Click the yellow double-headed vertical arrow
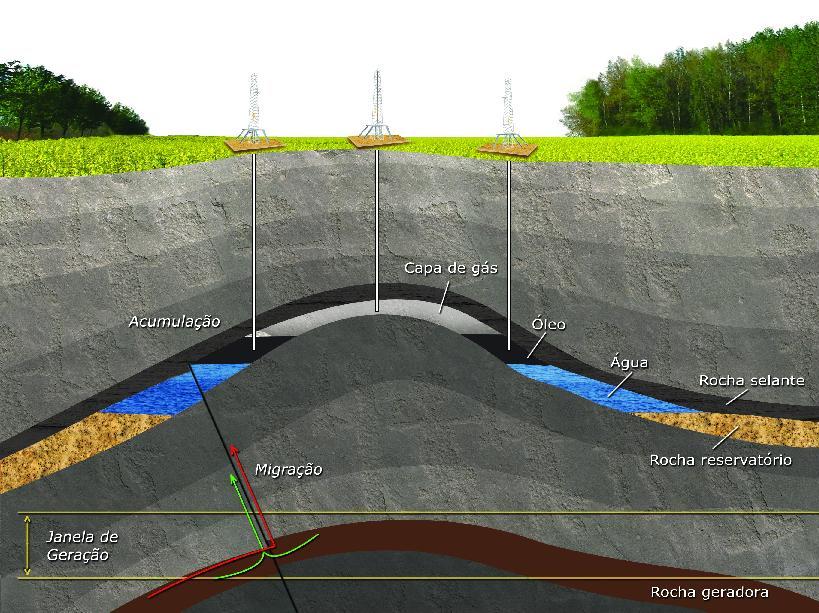This screenshot has height=613, width=819. [x=28, y=545]
